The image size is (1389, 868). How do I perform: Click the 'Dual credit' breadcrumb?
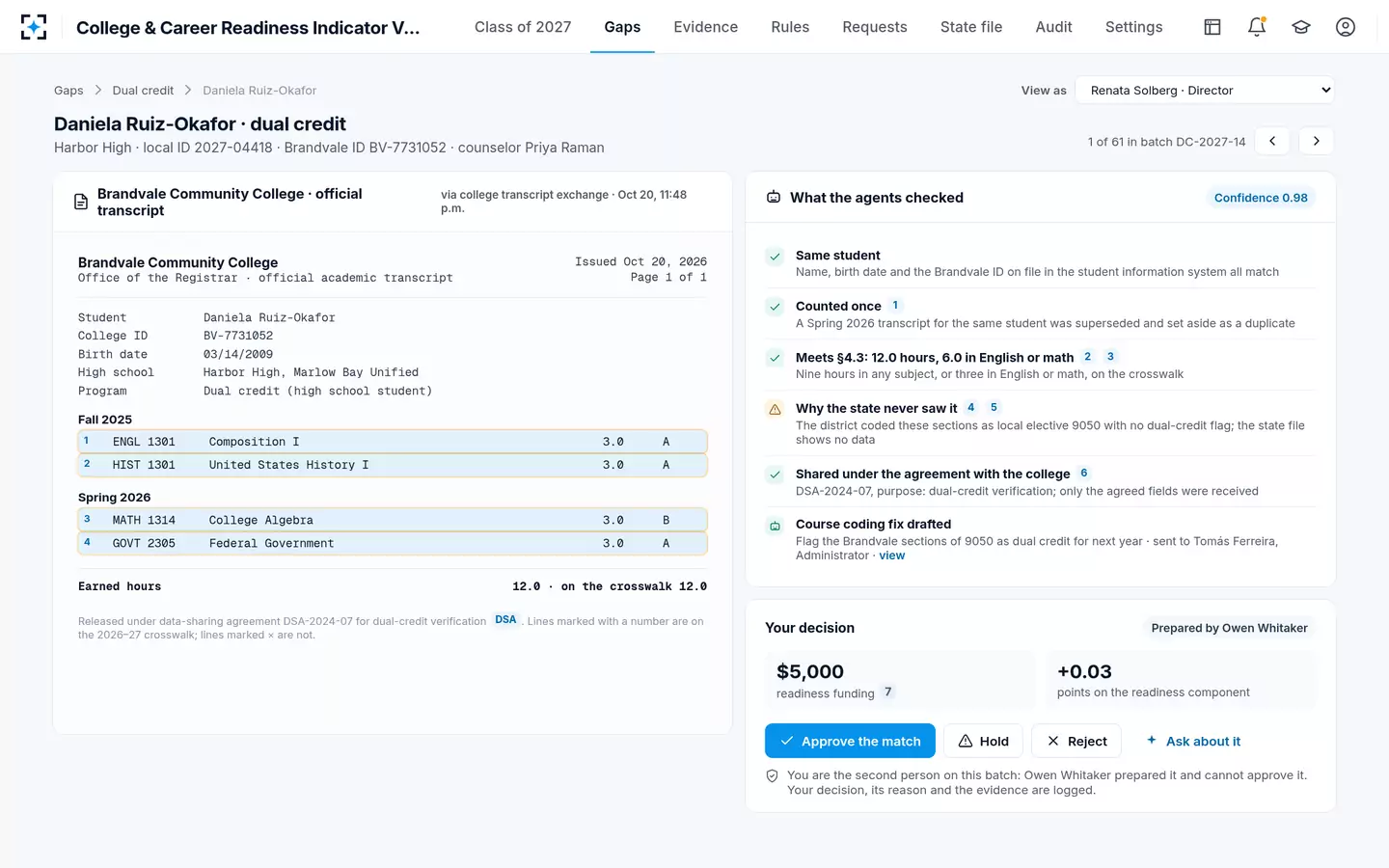click(x=143, y=91)
